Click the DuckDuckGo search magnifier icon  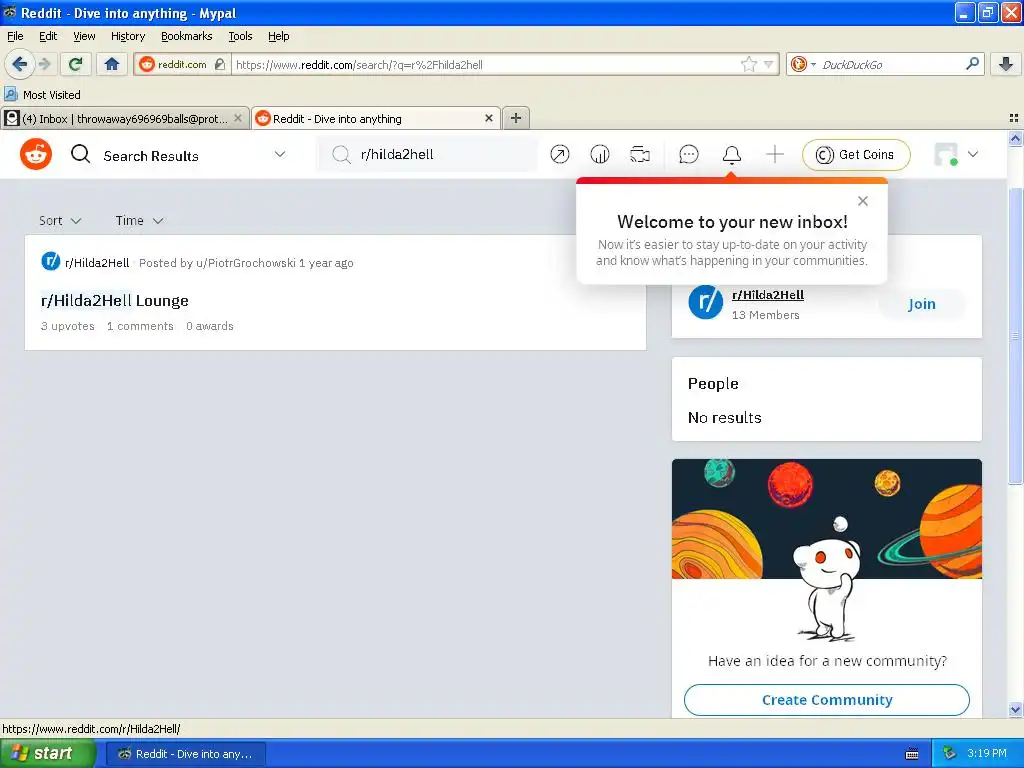[x=972, y=64]
